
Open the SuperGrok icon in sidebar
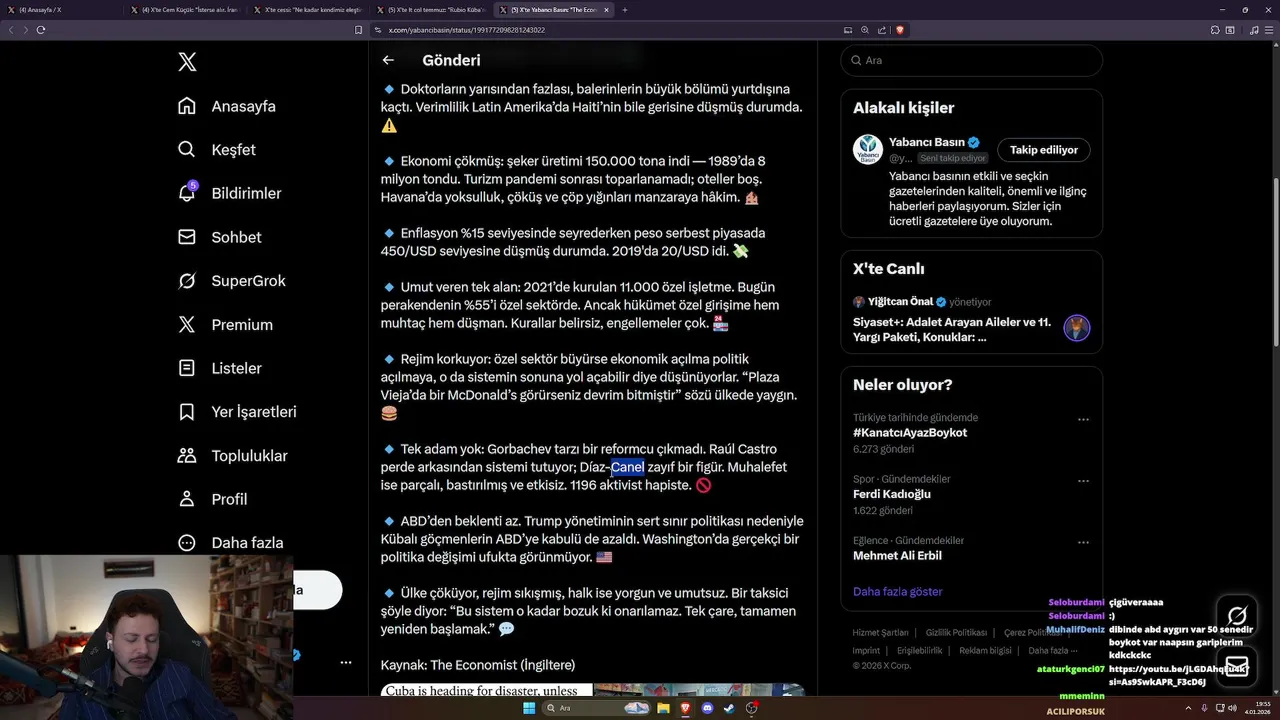pyautogui.click(x=187, y=281)
